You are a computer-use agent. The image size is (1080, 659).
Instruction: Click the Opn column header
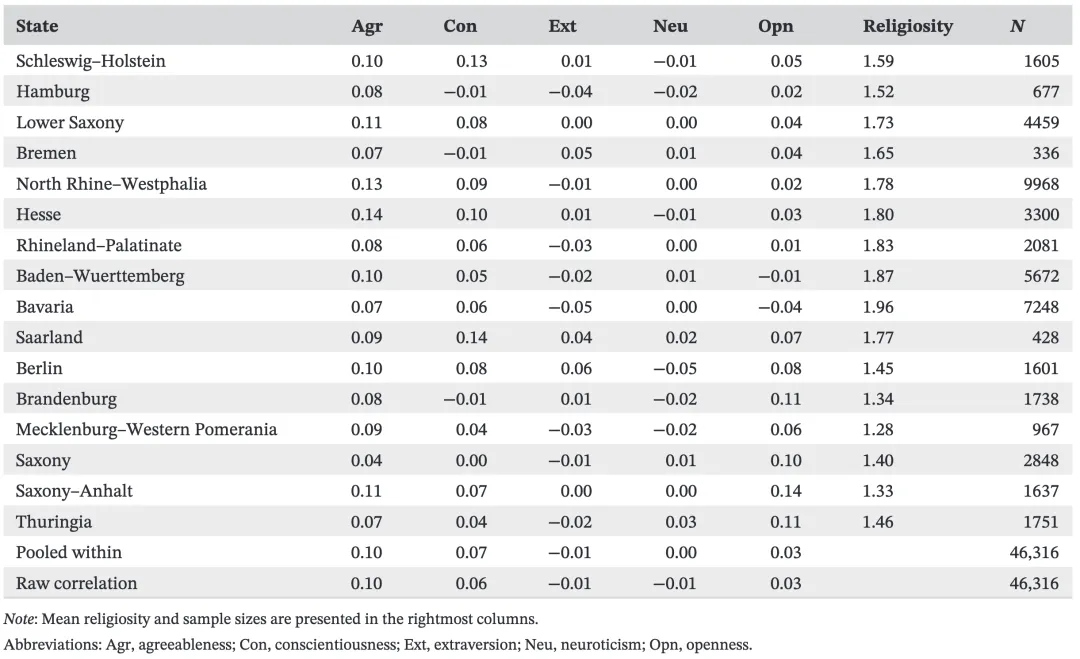(x=775, y=26)
